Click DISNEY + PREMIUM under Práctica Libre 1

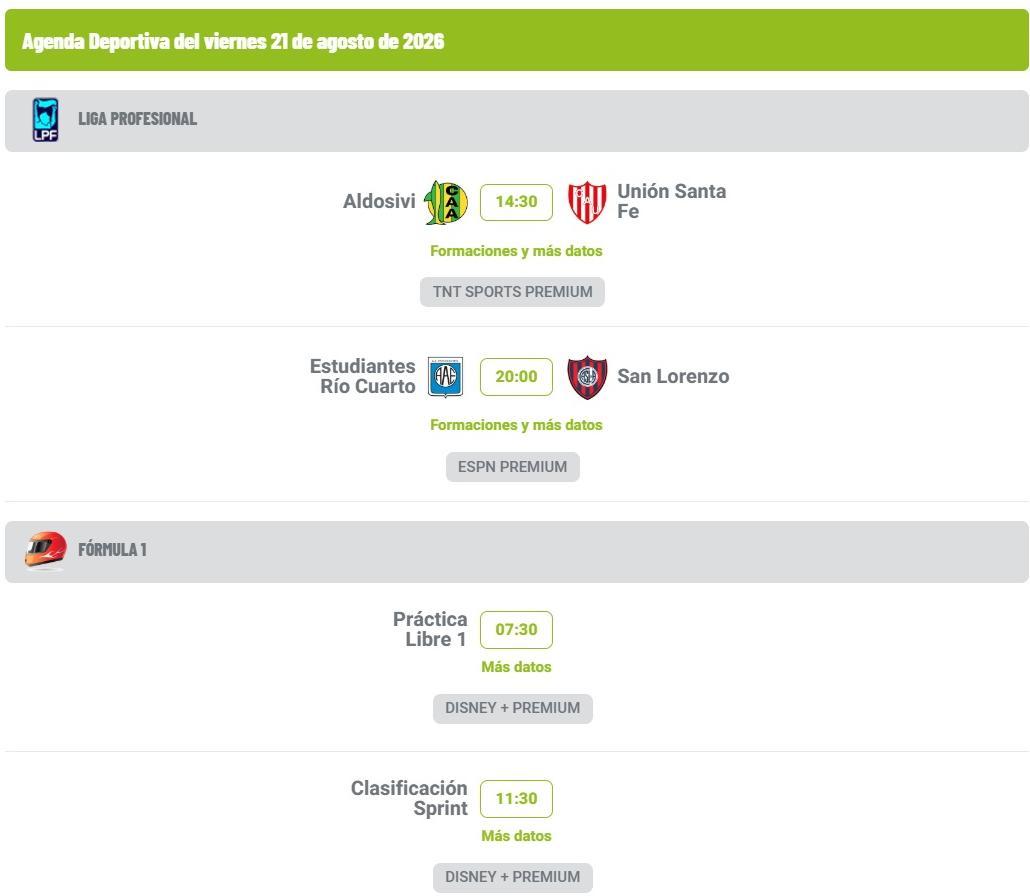pyautogui.click(x=512, y=708)
